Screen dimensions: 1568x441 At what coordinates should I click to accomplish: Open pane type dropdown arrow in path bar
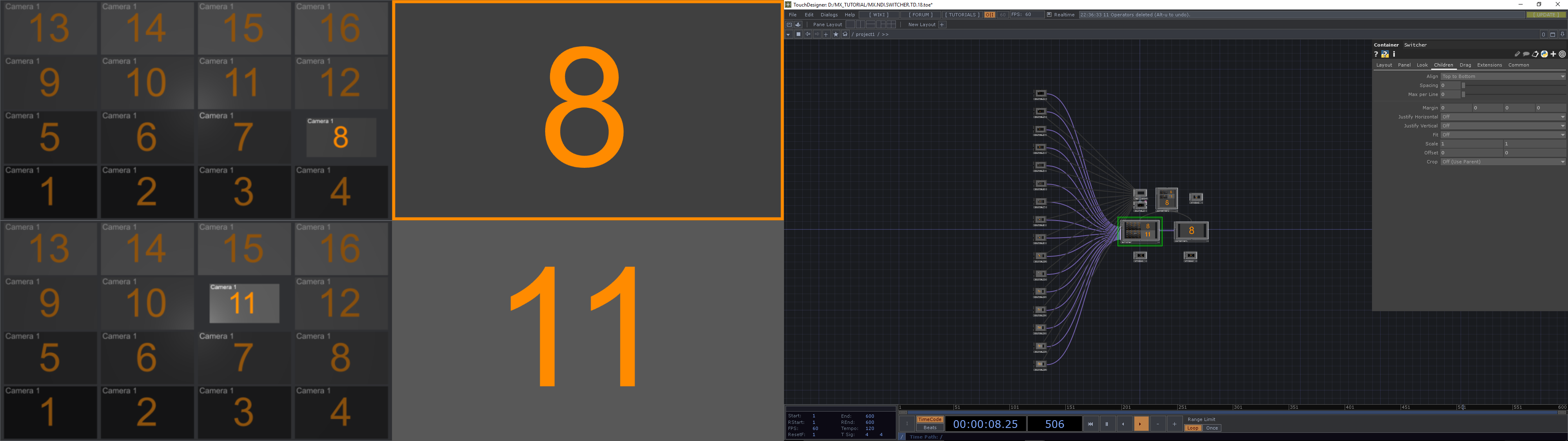[788, 35]
